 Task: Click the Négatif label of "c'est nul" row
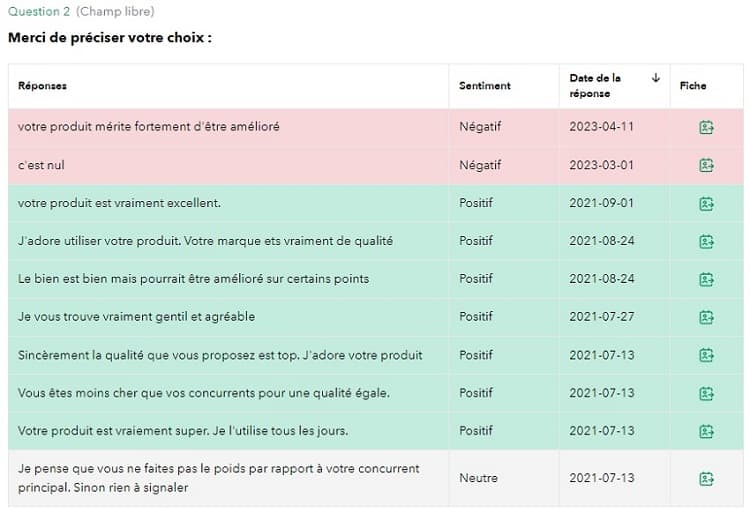pyautogui.click(x=480, y=165)
